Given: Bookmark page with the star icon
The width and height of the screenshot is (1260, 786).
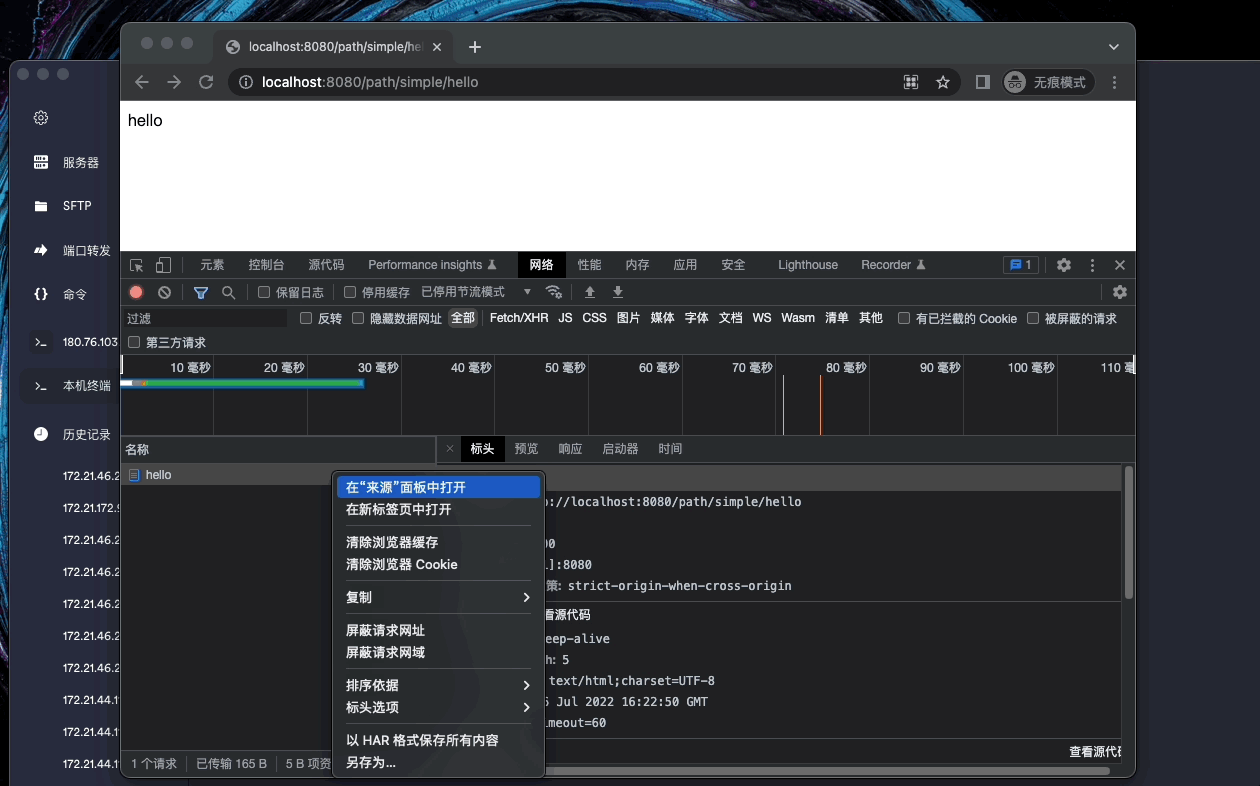Looking at the screenshot, I should pyautogui.click(x=943, y=82).
